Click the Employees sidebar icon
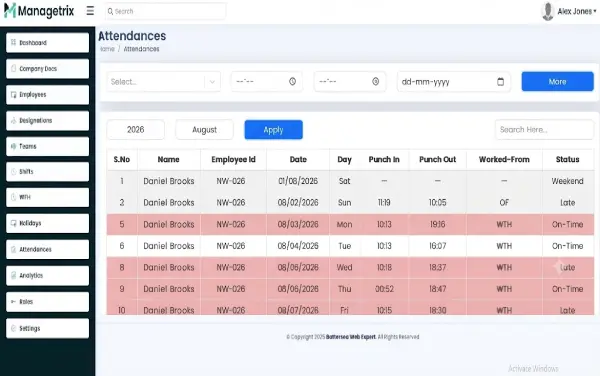The image size is (600, 376). tap(13, 94)
